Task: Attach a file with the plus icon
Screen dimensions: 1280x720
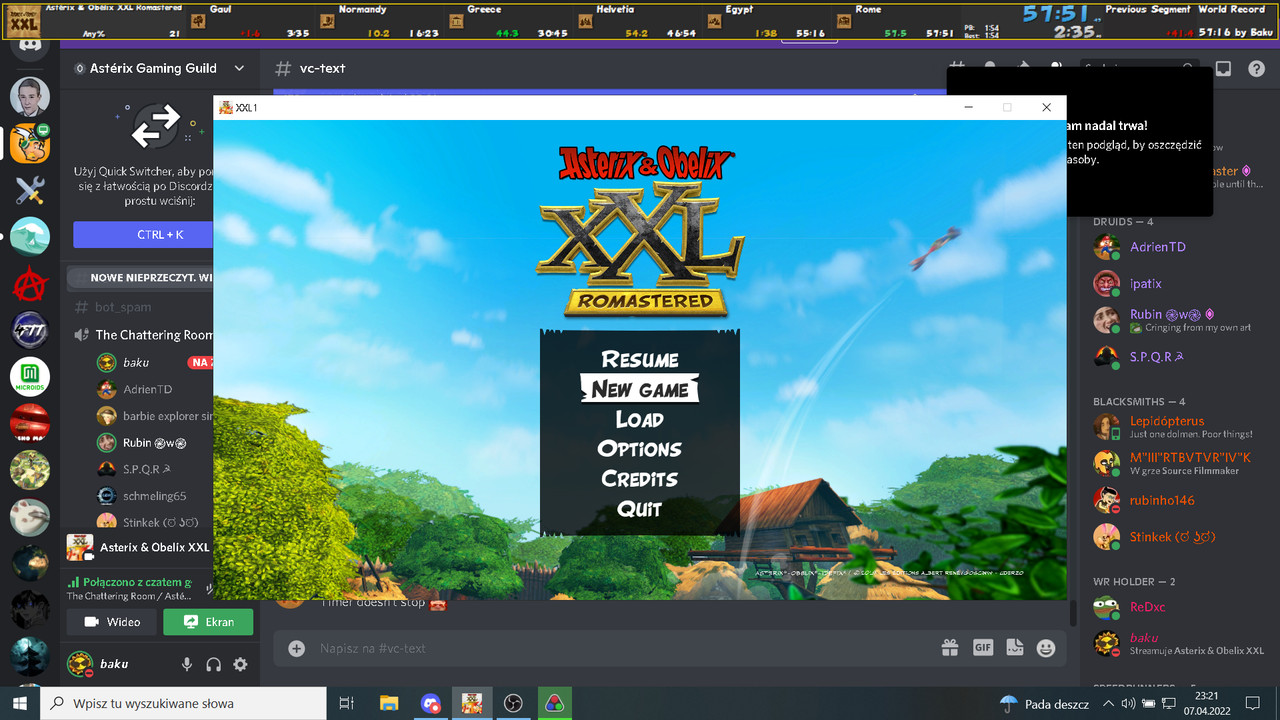Action: (x=297, y=648)
